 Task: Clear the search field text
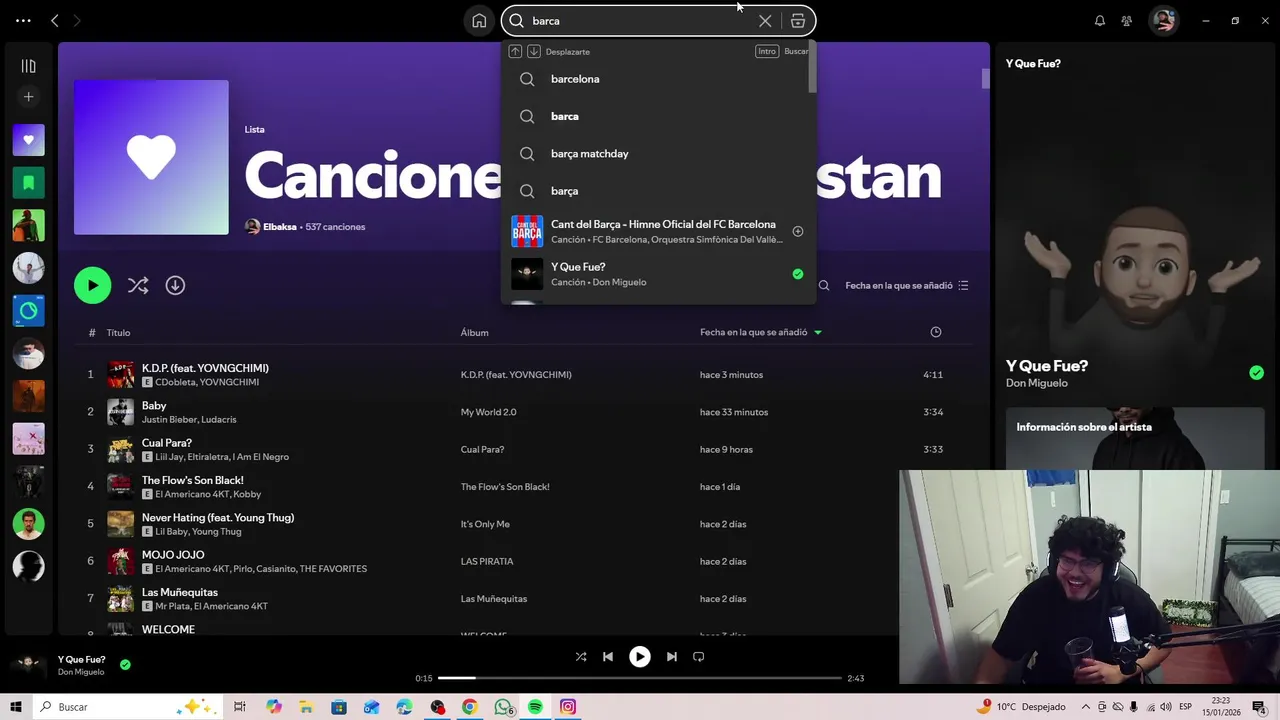click(765, 20)
